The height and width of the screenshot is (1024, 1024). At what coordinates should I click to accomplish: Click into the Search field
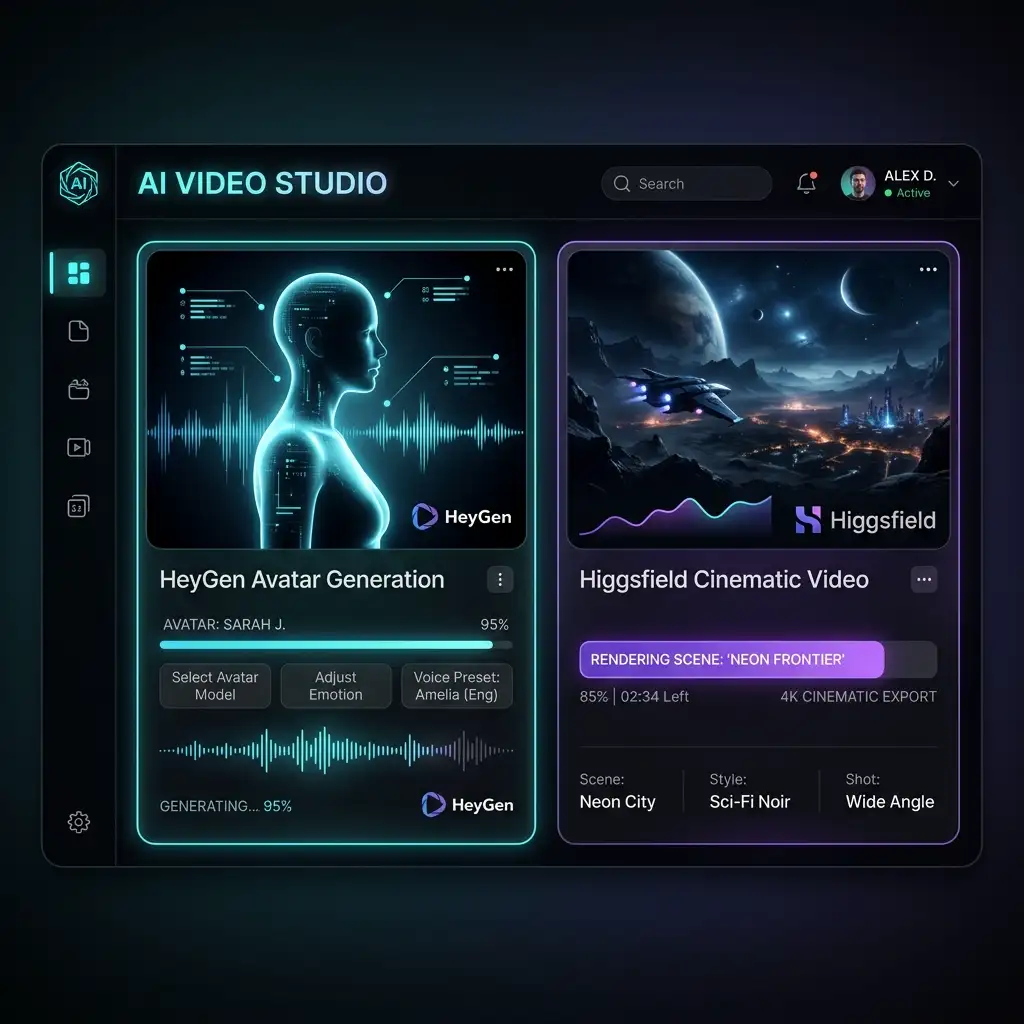pos(686,184)
